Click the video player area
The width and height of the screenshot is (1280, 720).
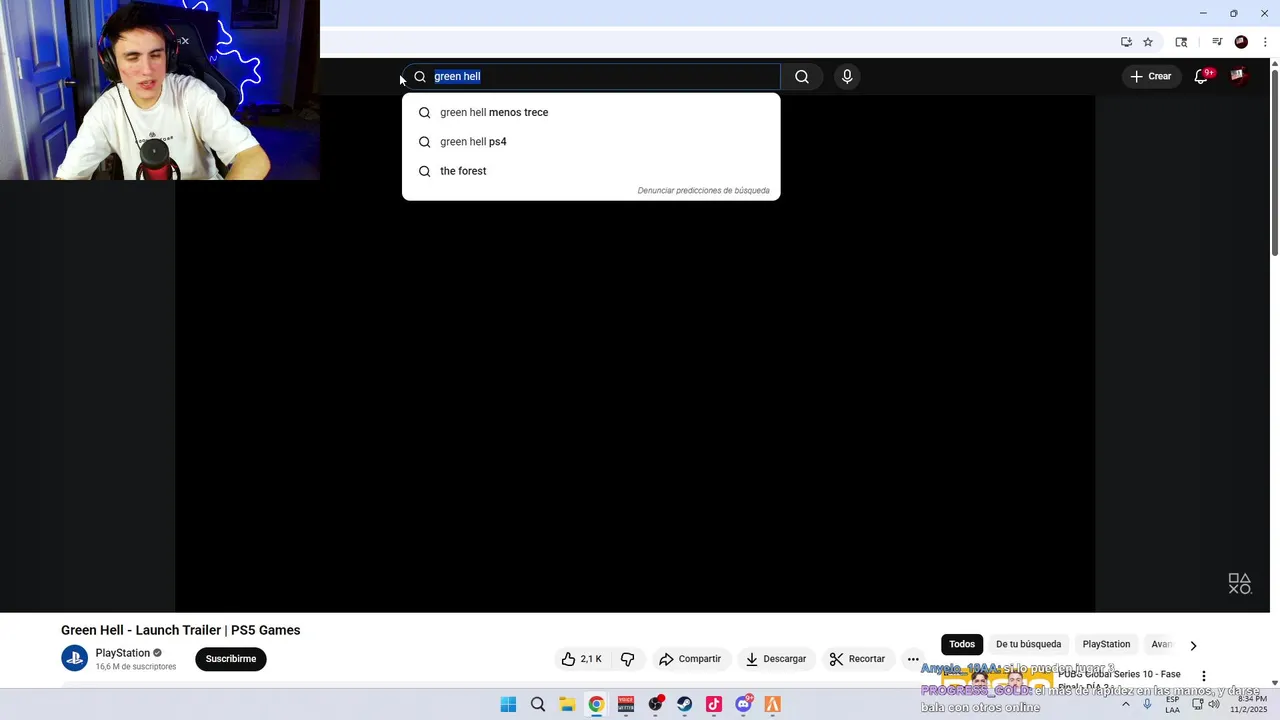635,355
